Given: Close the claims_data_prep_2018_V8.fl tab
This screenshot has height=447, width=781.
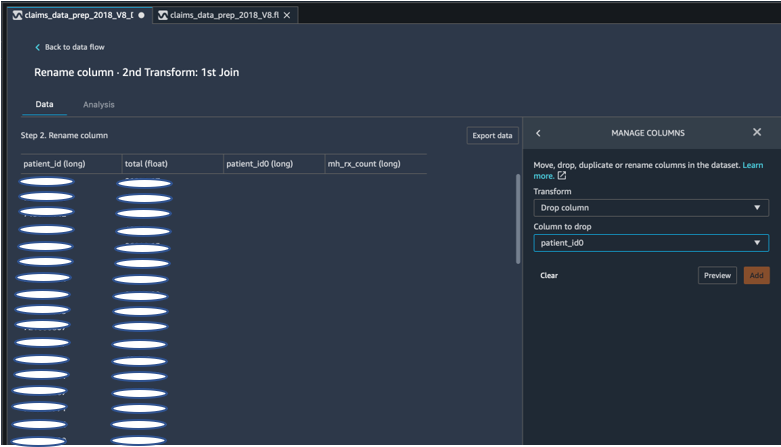Looking at the screenshot, I should click(x=288, y=16).
